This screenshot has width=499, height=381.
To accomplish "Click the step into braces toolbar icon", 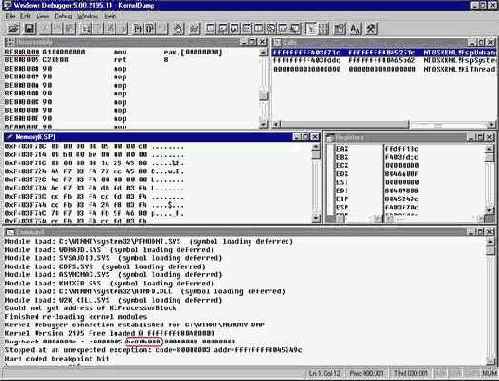I will pyautogui.click(x=138, y=29).
